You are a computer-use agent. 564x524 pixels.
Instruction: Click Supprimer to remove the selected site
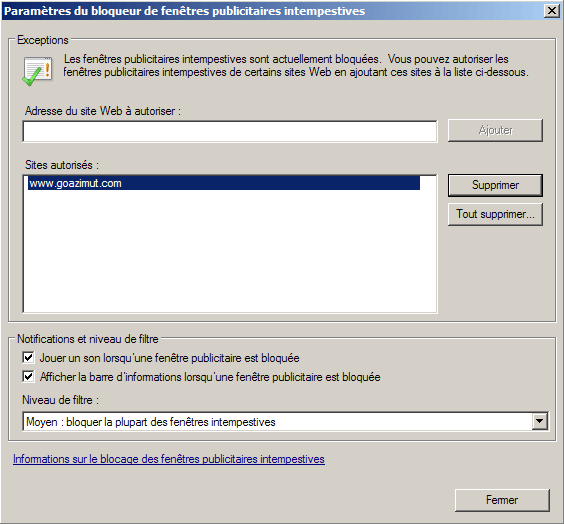click(495, 185)
